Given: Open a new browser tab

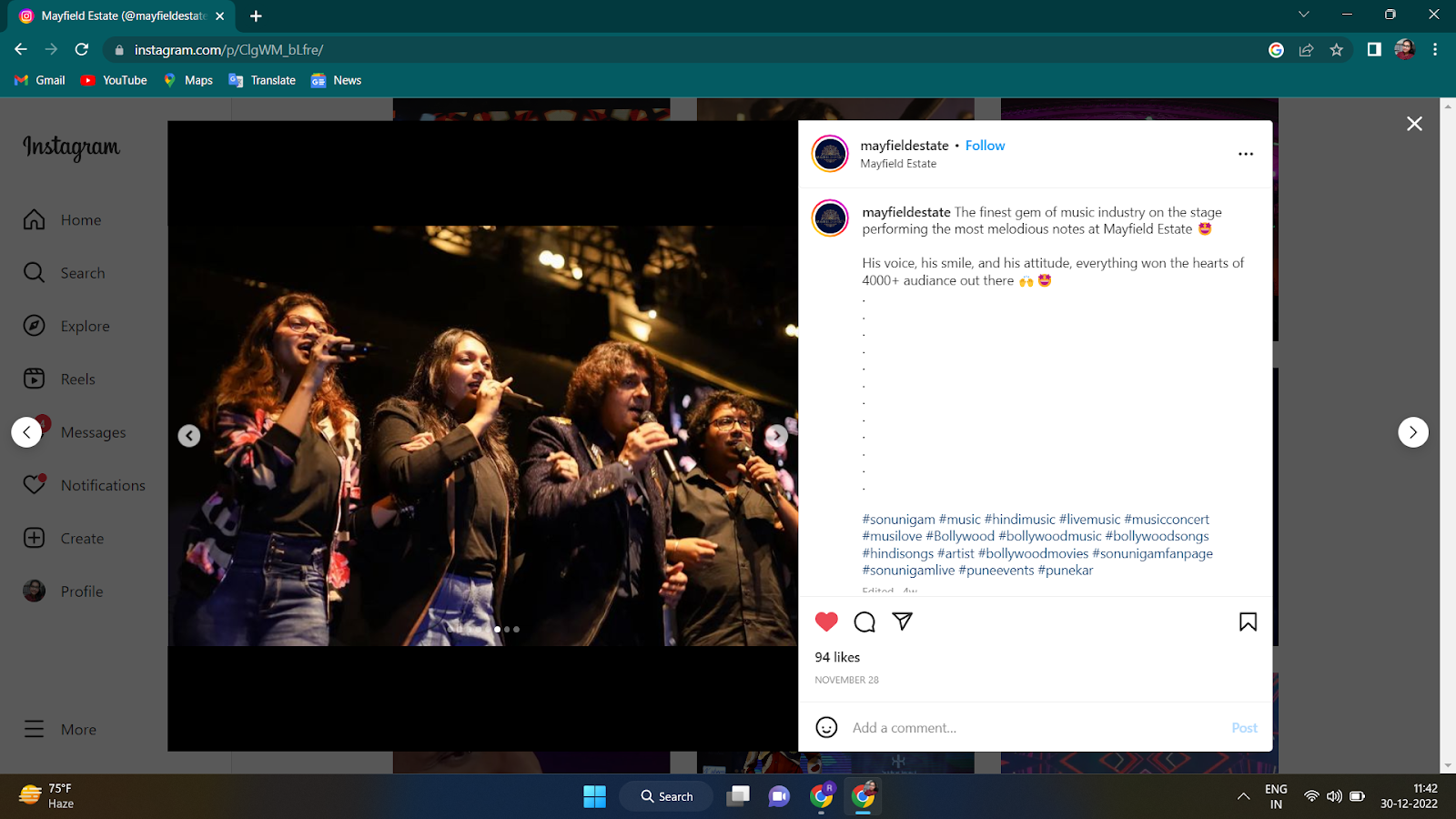Looking at the screenshot, I should tap(256, 15).
